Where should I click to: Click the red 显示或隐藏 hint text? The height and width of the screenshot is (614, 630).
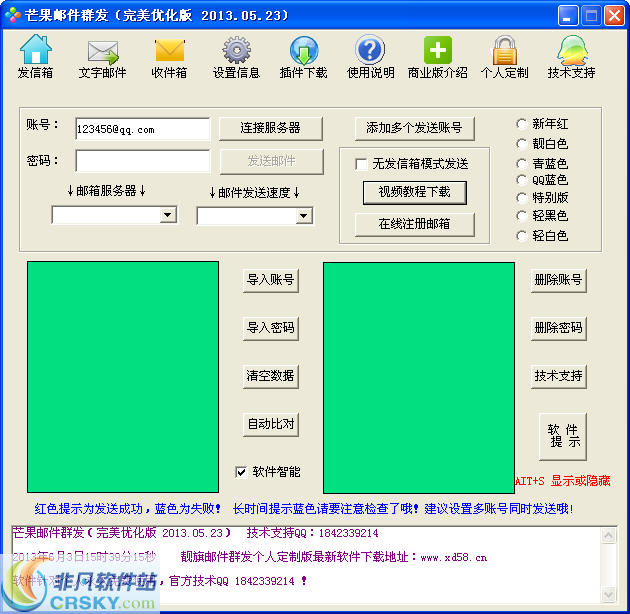click(x=581, y=481)
